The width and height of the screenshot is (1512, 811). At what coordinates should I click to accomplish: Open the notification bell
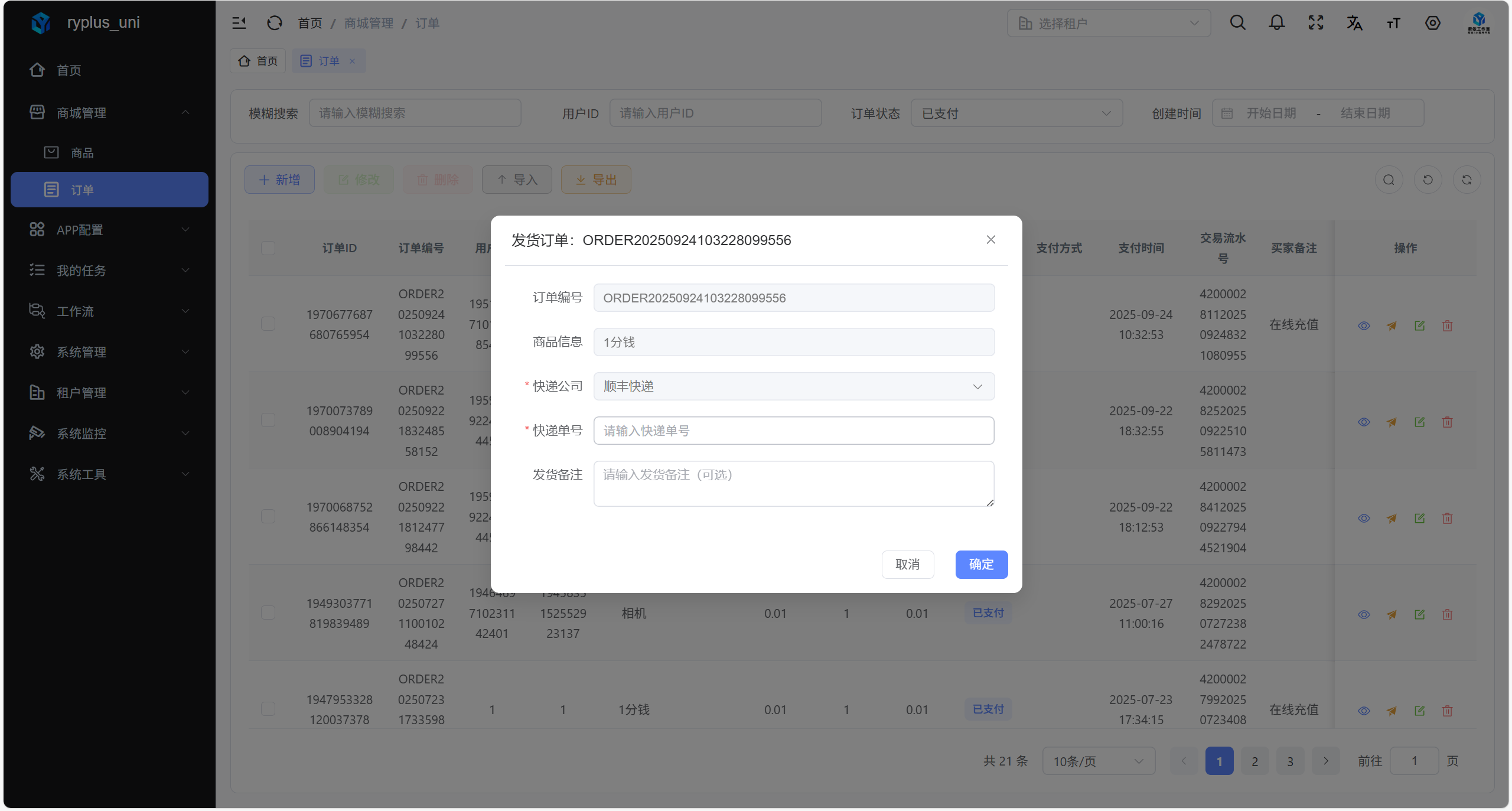(1276, 23)
